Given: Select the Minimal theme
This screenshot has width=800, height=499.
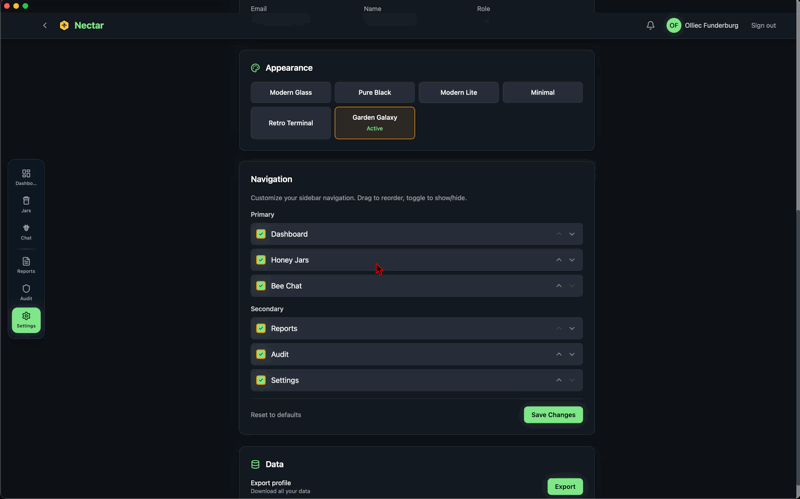Looking at the screenshot, I should click(x=542, y=92).
